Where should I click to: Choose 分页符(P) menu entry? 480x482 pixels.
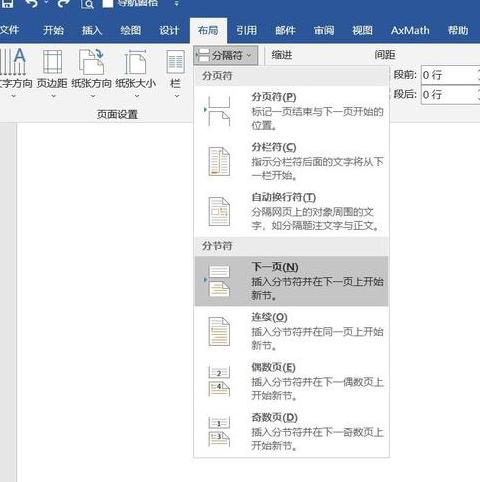291,111
